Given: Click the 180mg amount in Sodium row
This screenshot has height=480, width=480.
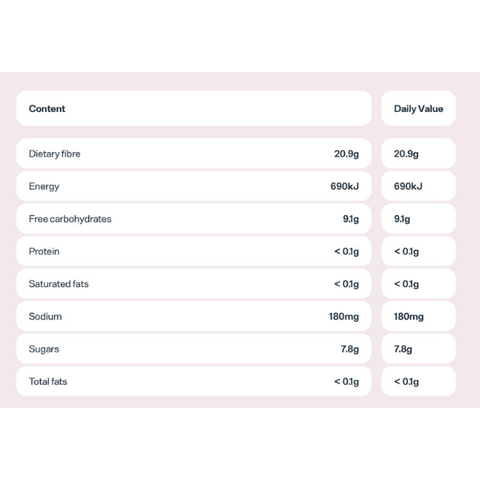Looking at the screenshot, I should pyautogui.click(x=344, y=316).
